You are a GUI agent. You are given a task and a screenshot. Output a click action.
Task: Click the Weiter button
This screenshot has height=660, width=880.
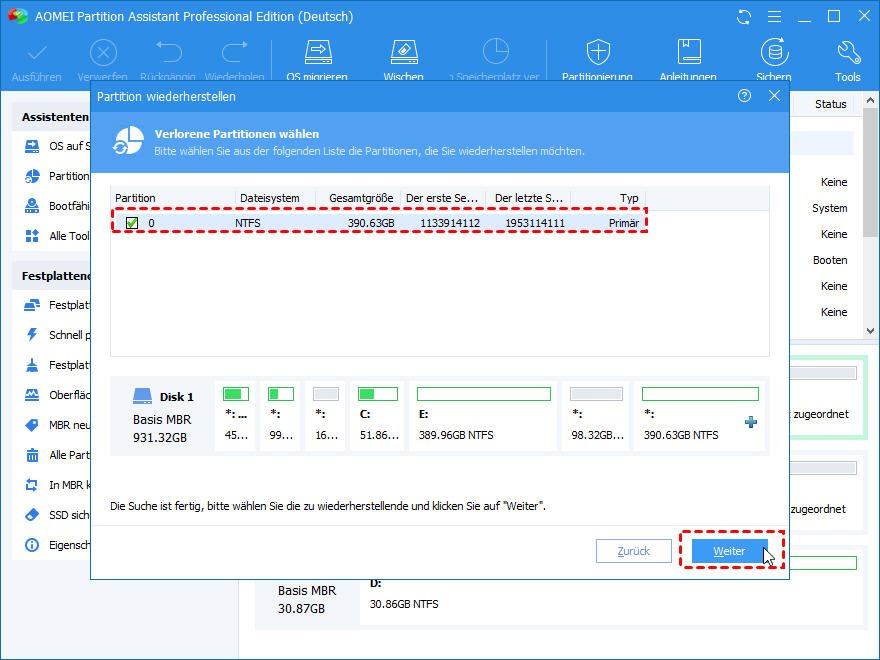point(729,551)
